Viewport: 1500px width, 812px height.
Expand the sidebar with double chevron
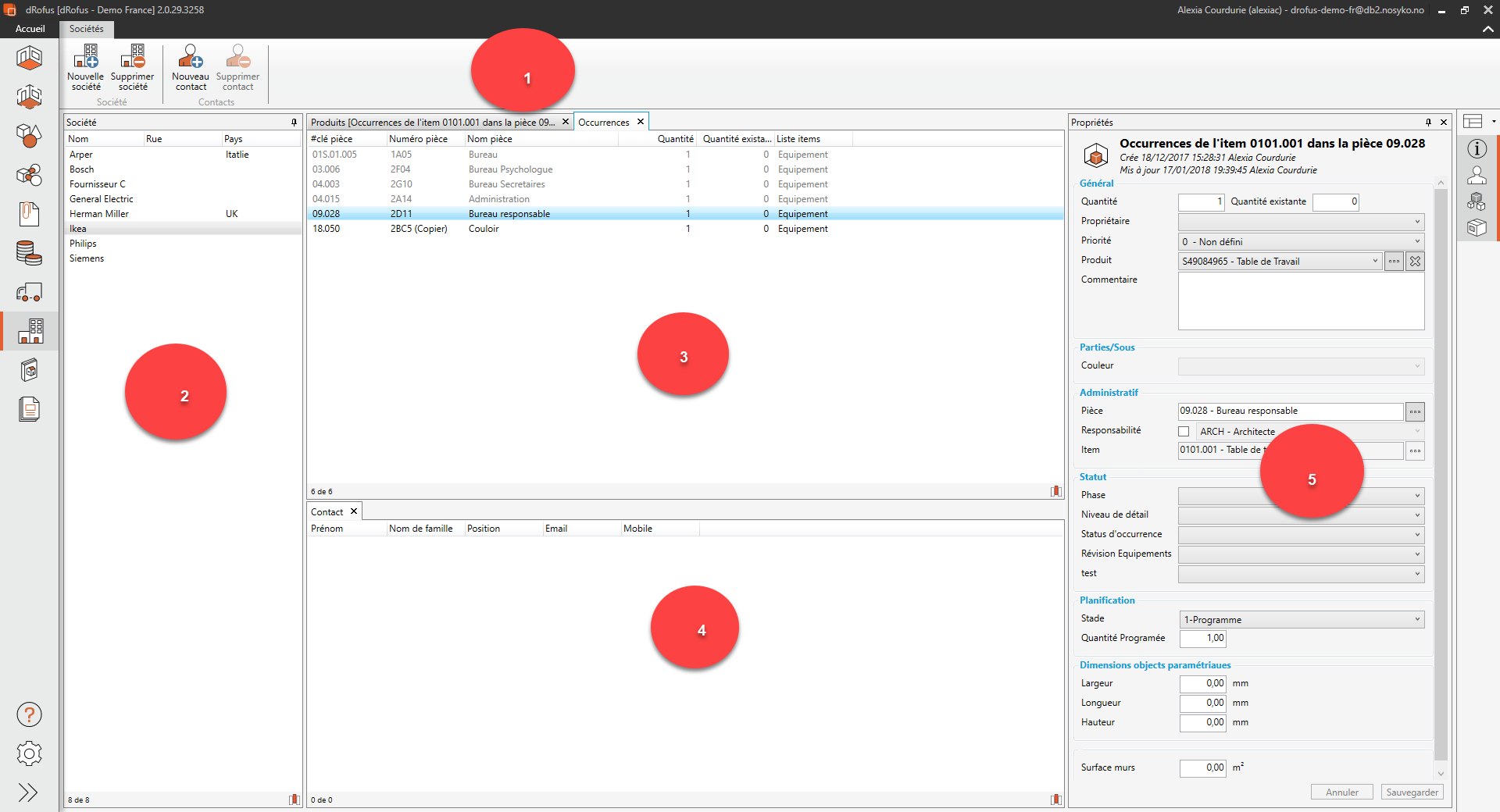click(x=28, y=792)
